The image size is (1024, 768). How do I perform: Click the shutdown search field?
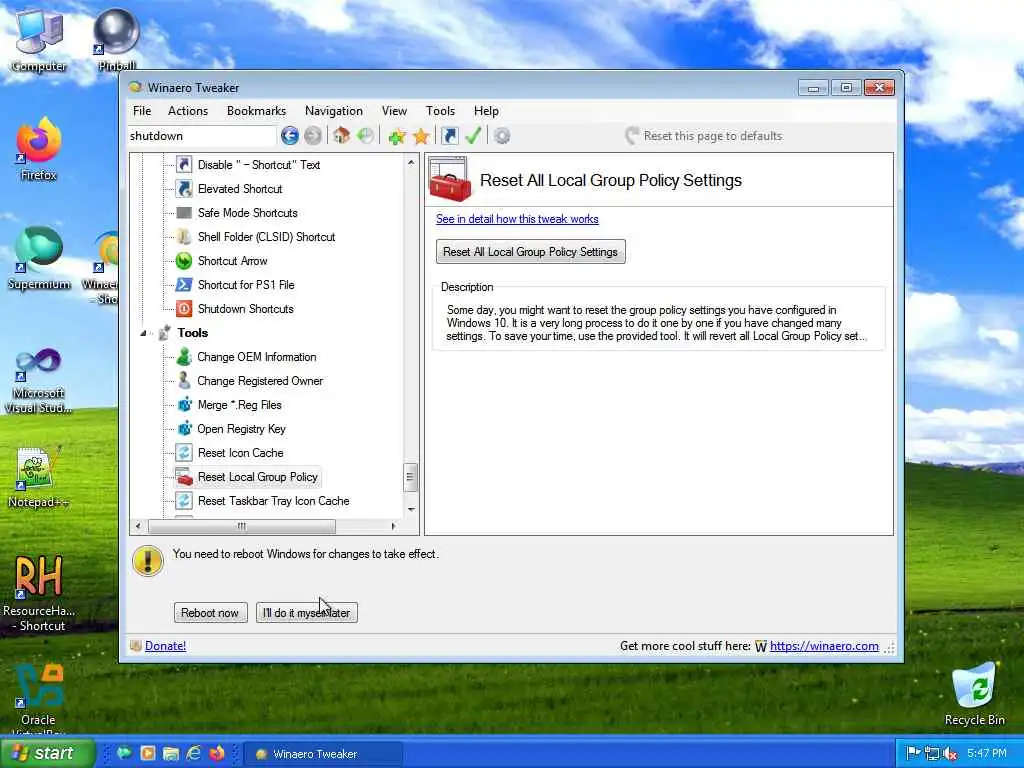click(x=201, y=136)
